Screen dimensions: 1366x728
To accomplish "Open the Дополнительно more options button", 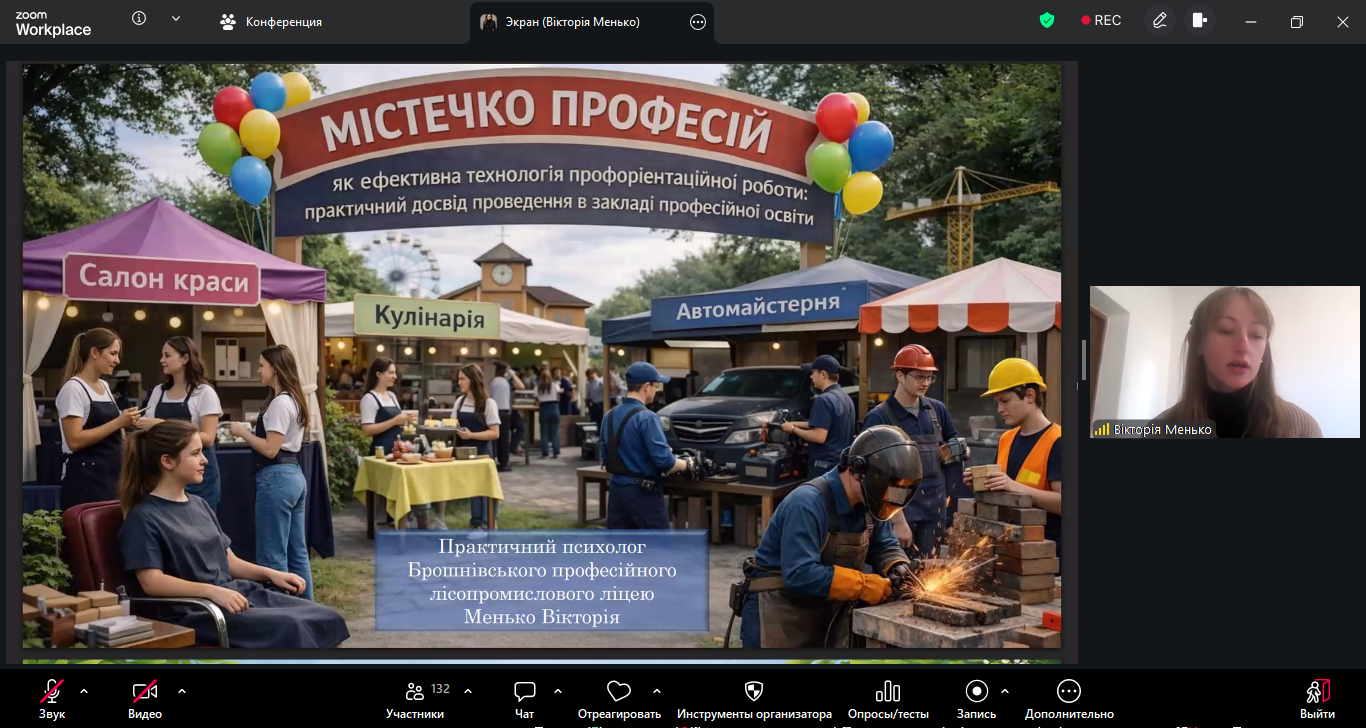I will click(1068, 698).
